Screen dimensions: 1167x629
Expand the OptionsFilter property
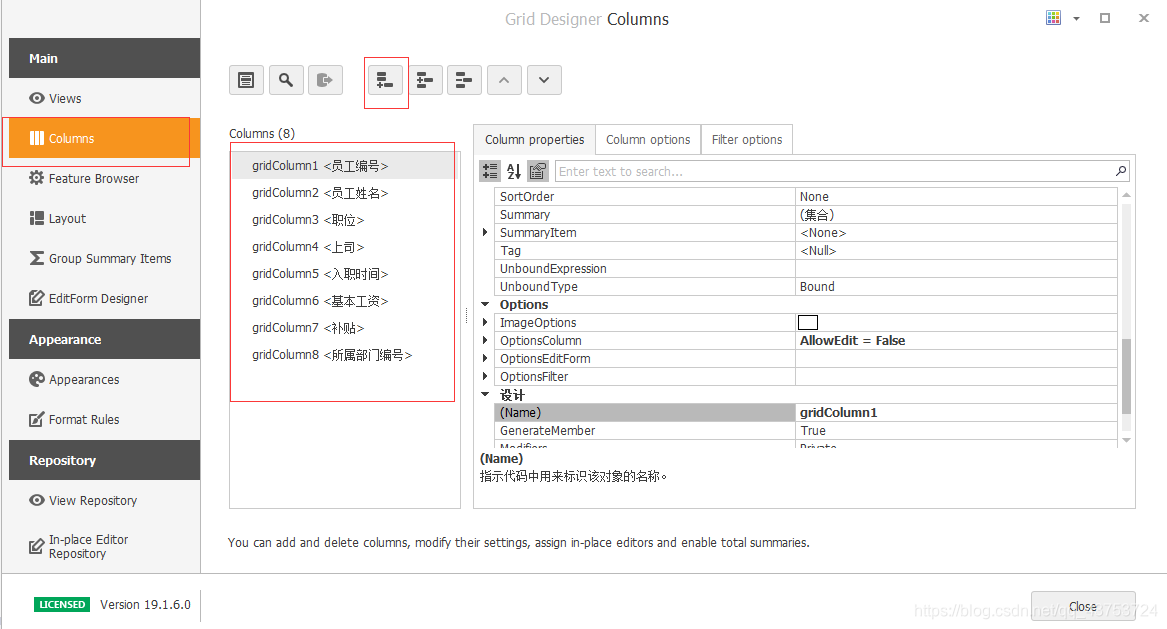tap(485, 376)
